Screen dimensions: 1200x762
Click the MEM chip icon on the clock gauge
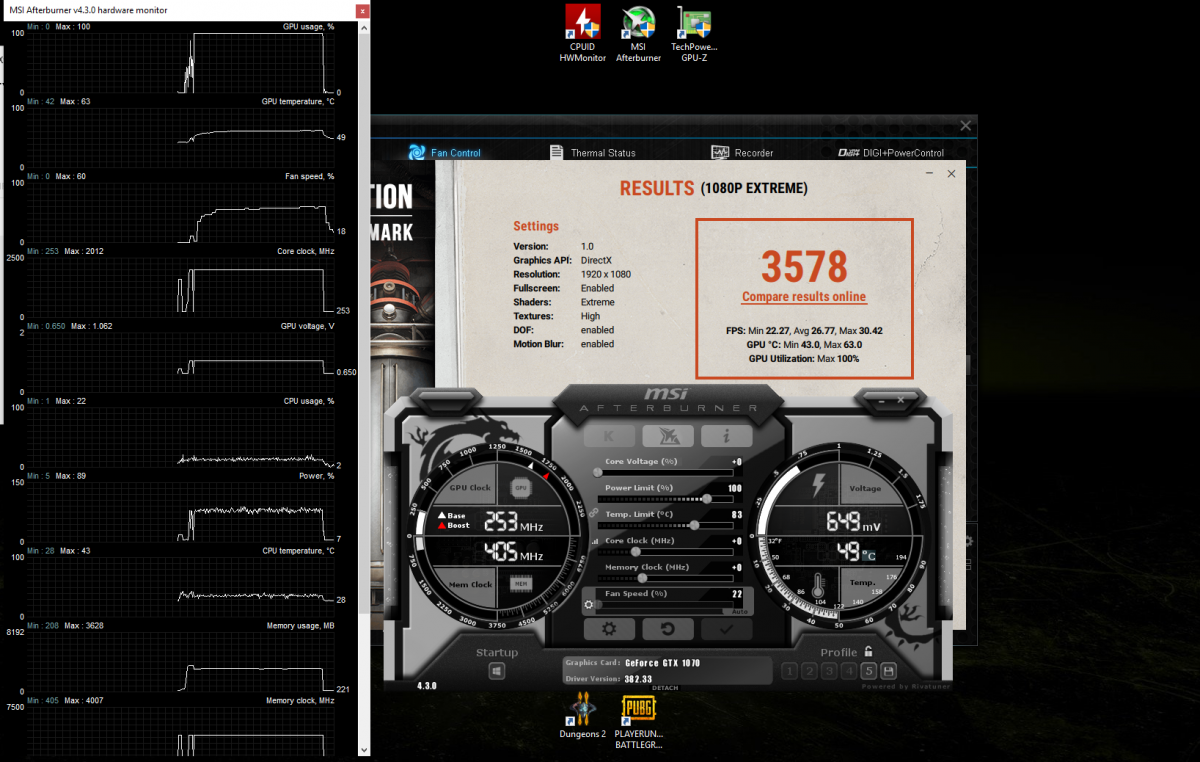[x=520, y=583]
